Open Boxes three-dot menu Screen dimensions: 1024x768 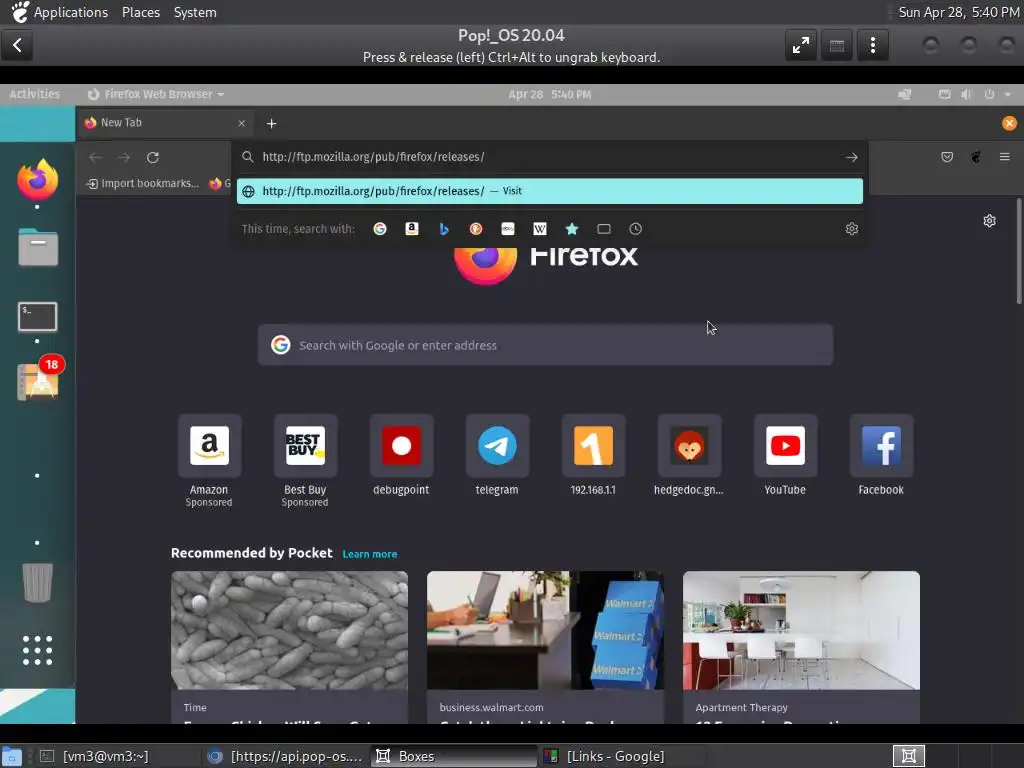point(872,45)
